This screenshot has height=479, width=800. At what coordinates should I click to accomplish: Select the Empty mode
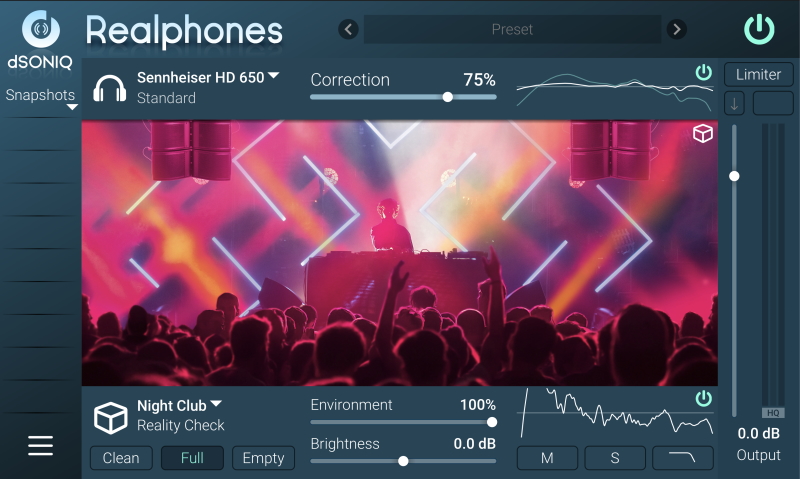(263, 458)
